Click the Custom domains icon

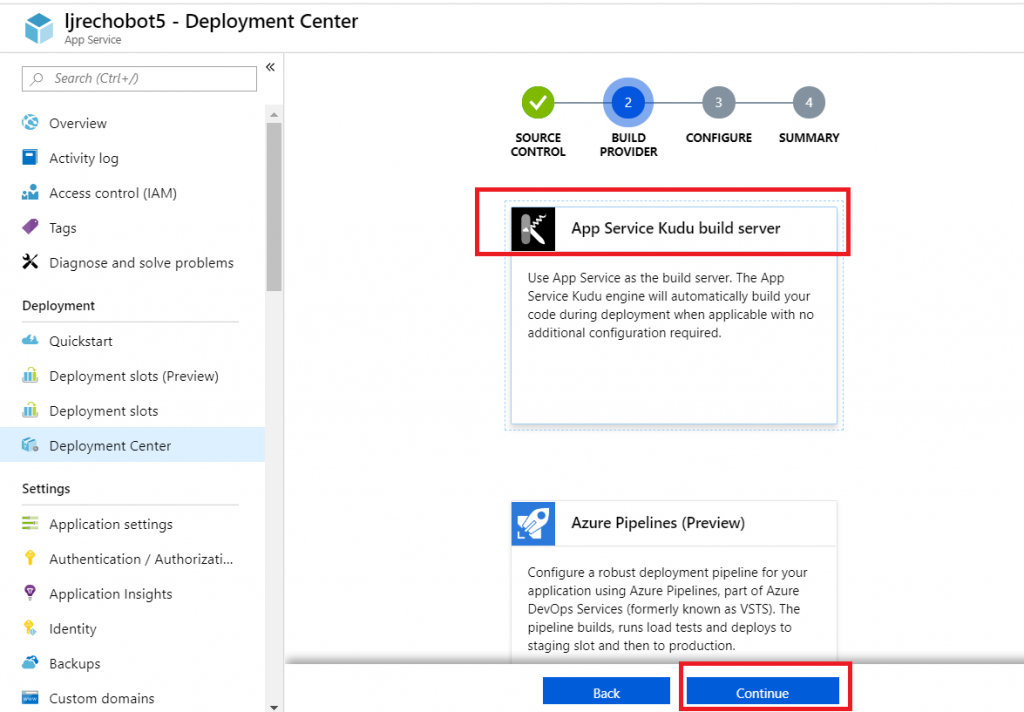point(30,698)
